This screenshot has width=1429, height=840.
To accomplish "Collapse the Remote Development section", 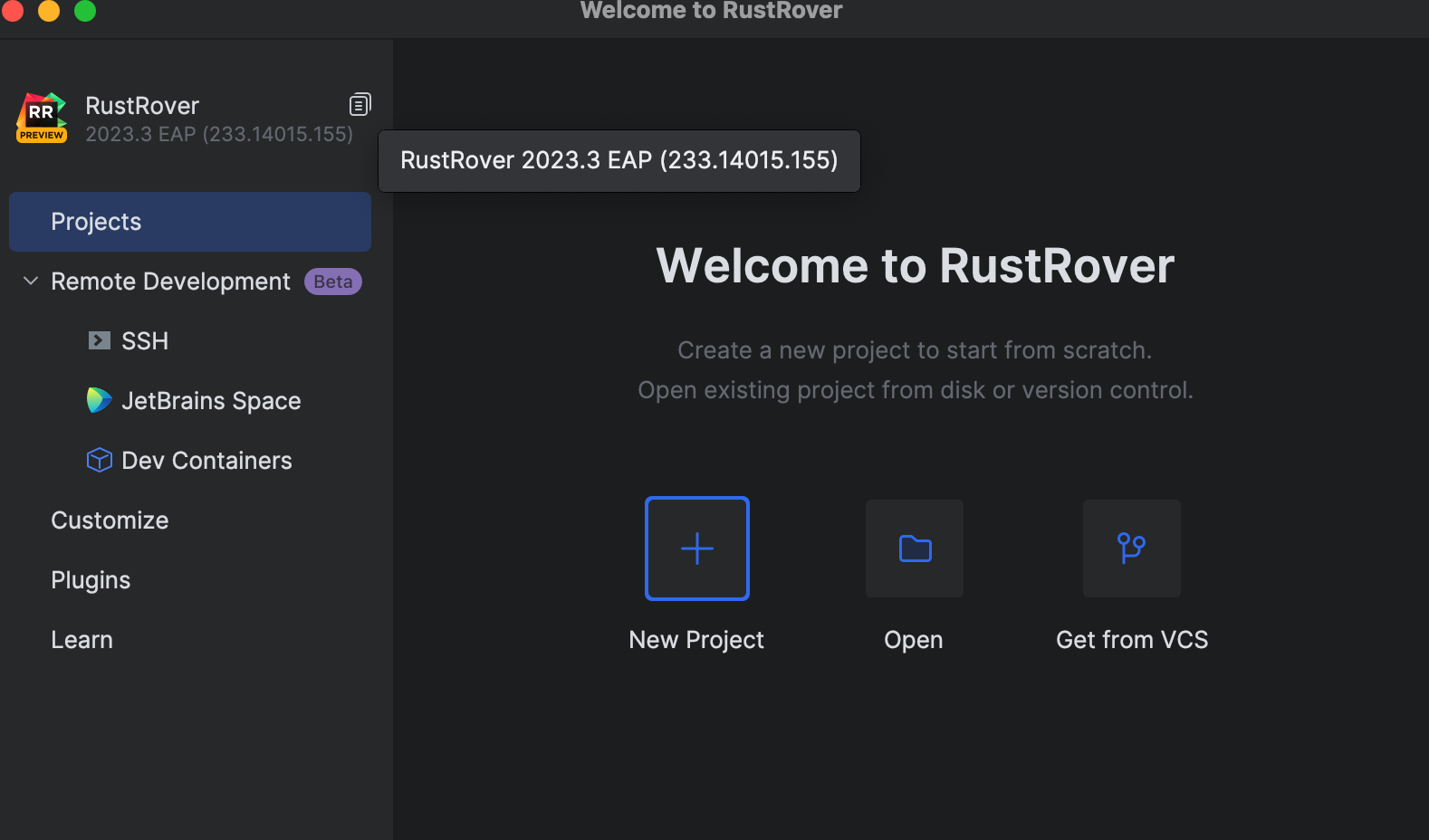I will click(x=31, y=281).
